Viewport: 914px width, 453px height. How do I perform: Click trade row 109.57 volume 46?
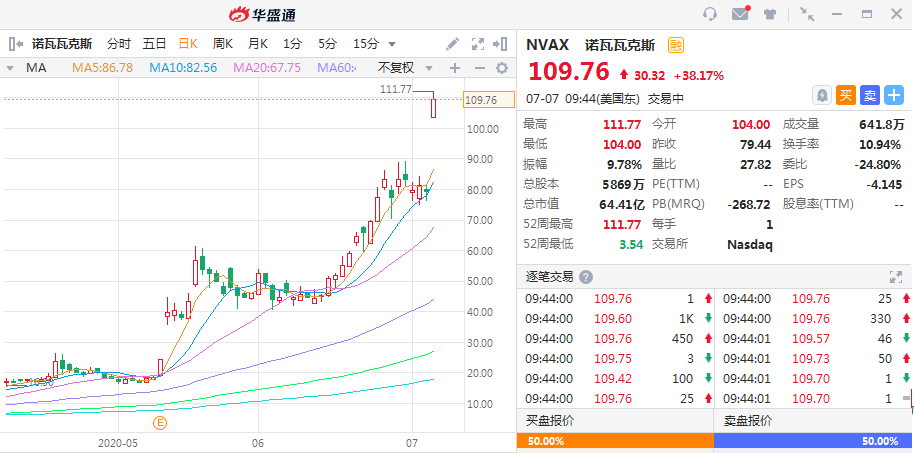coord(814,339)
